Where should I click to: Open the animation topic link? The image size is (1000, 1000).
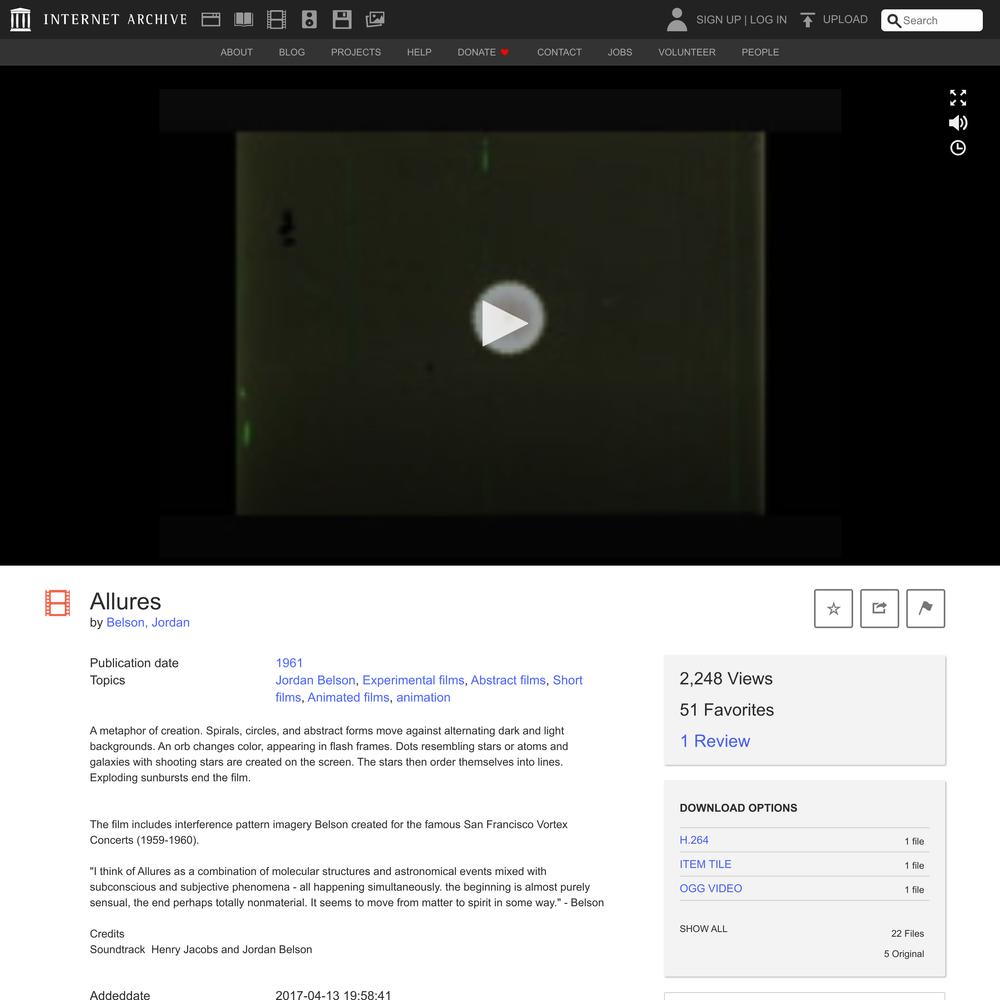(423, 698)
